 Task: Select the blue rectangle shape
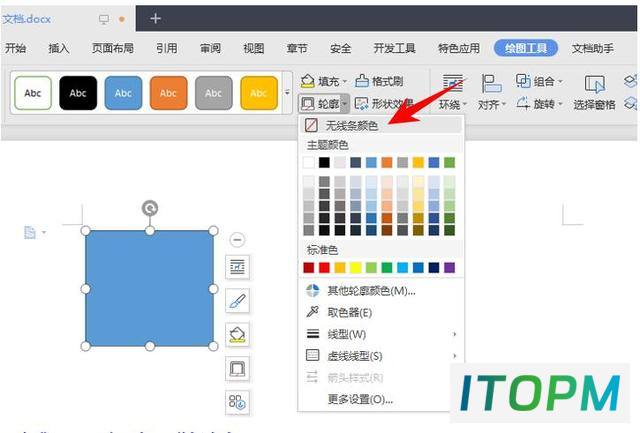pos(149,289)
